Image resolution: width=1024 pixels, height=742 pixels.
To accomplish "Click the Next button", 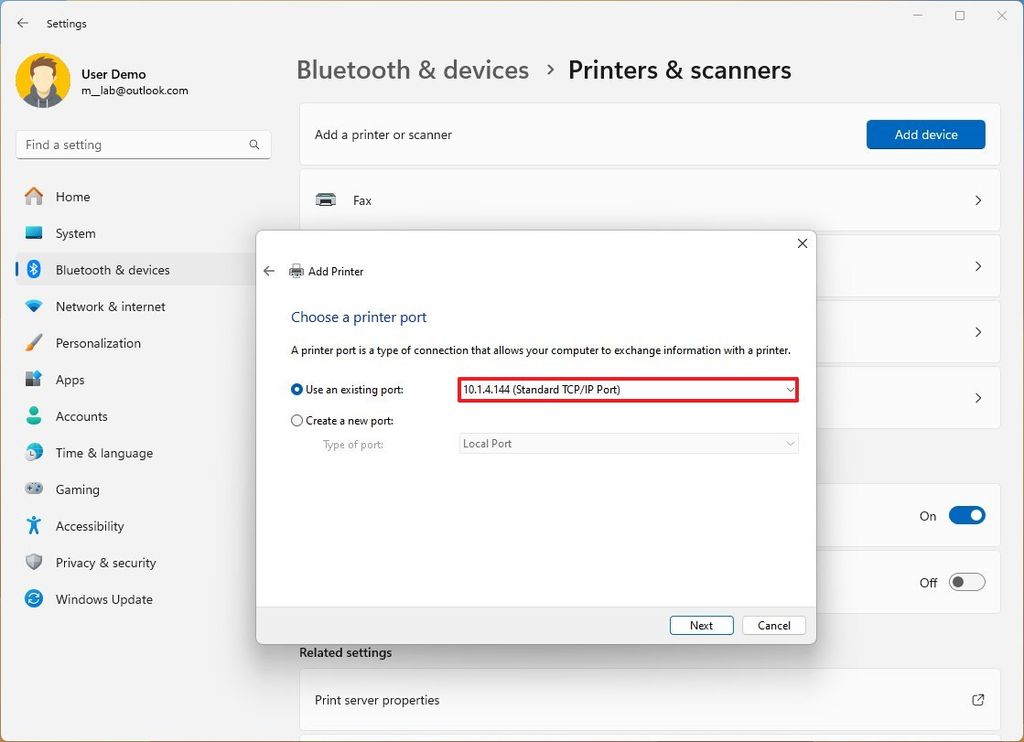I will (x=701, y=625).
